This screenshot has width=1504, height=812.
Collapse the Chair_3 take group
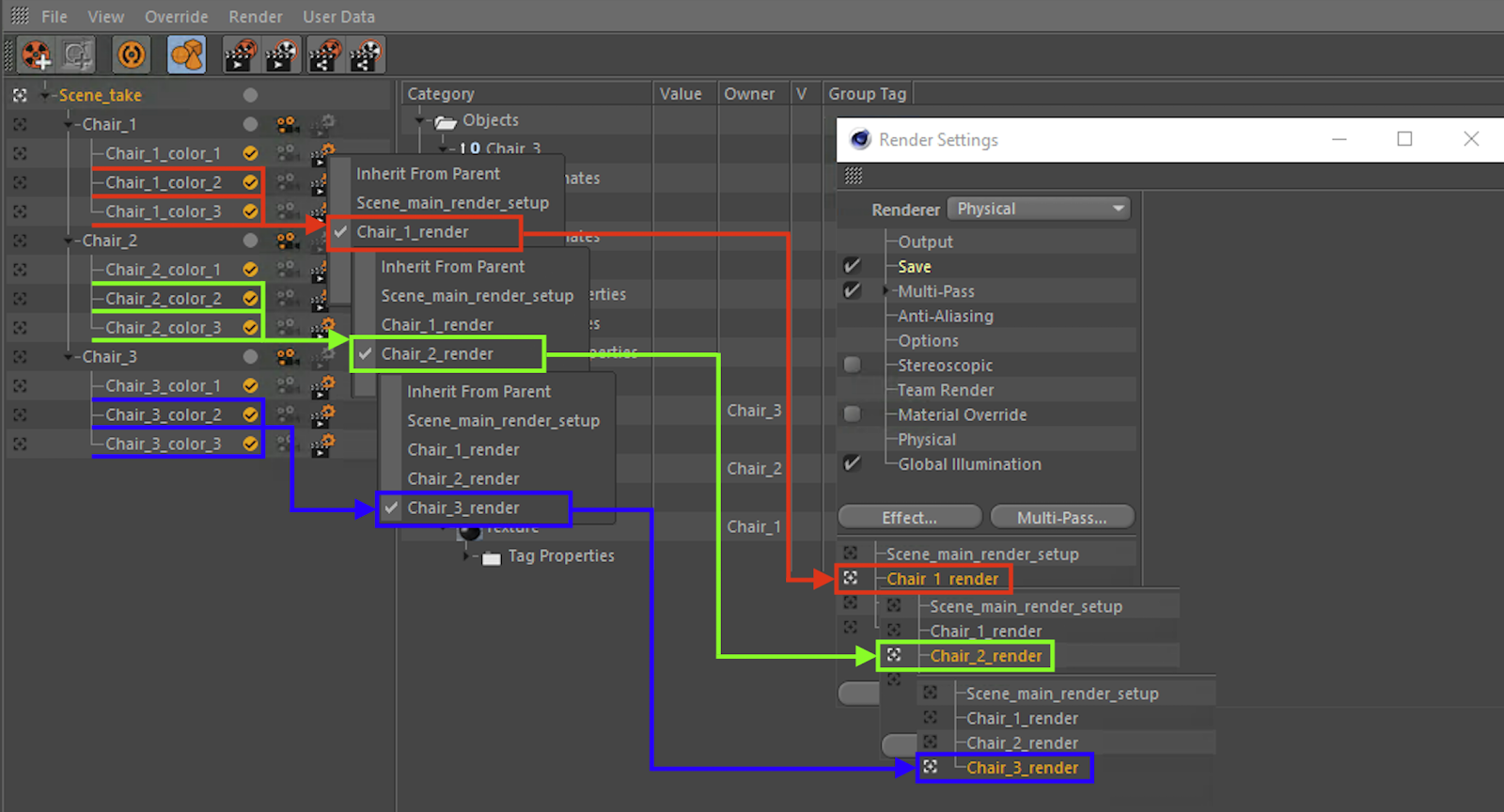(68, 357)
